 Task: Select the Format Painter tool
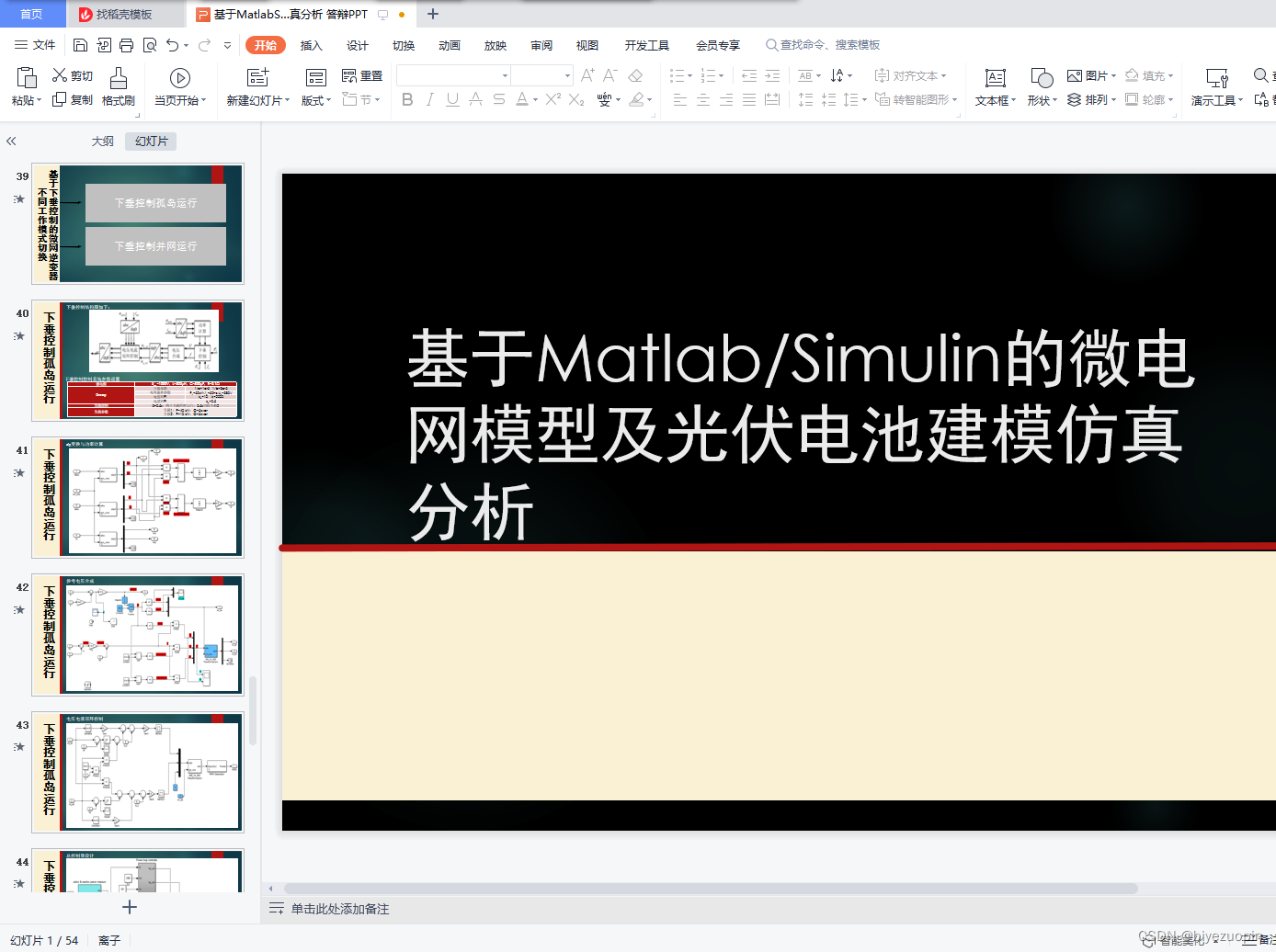(119, 87)
